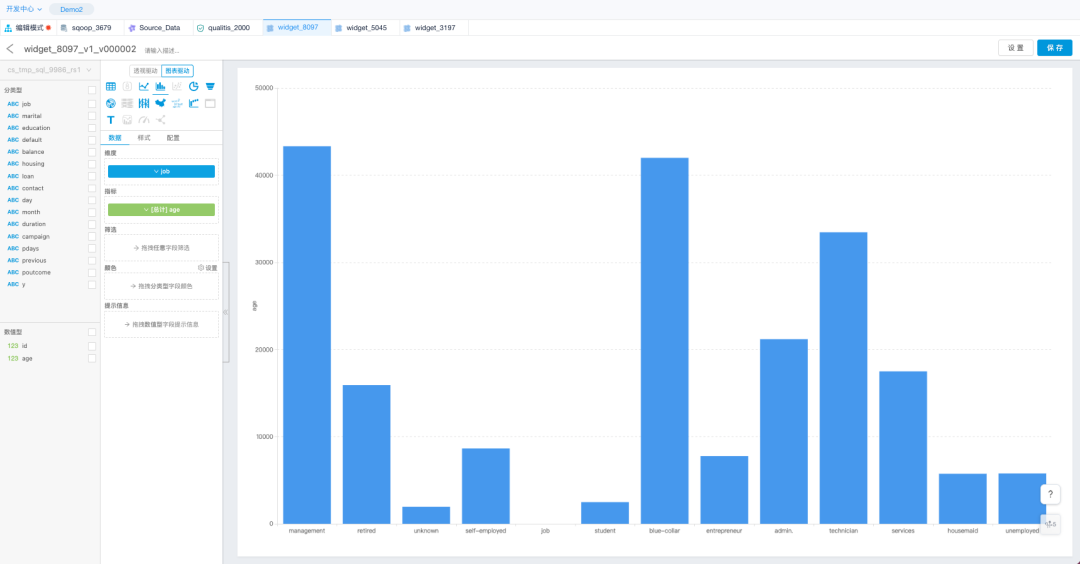Open the 开发中心 dropdown menu
The image size is (1080, 564).
pyautogui.click(x=24, y=8)
